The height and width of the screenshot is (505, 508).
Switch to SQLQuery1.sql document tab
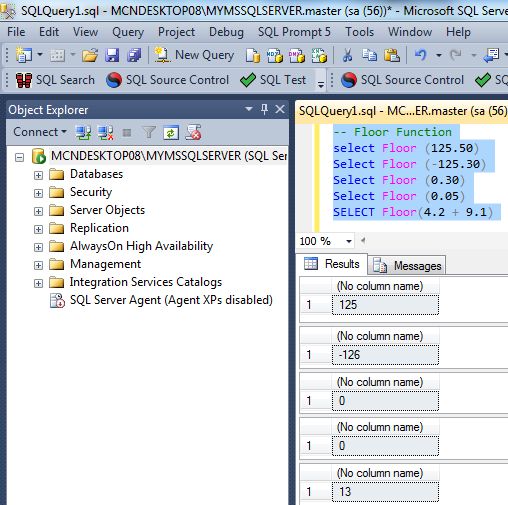(x=402, y=111)
